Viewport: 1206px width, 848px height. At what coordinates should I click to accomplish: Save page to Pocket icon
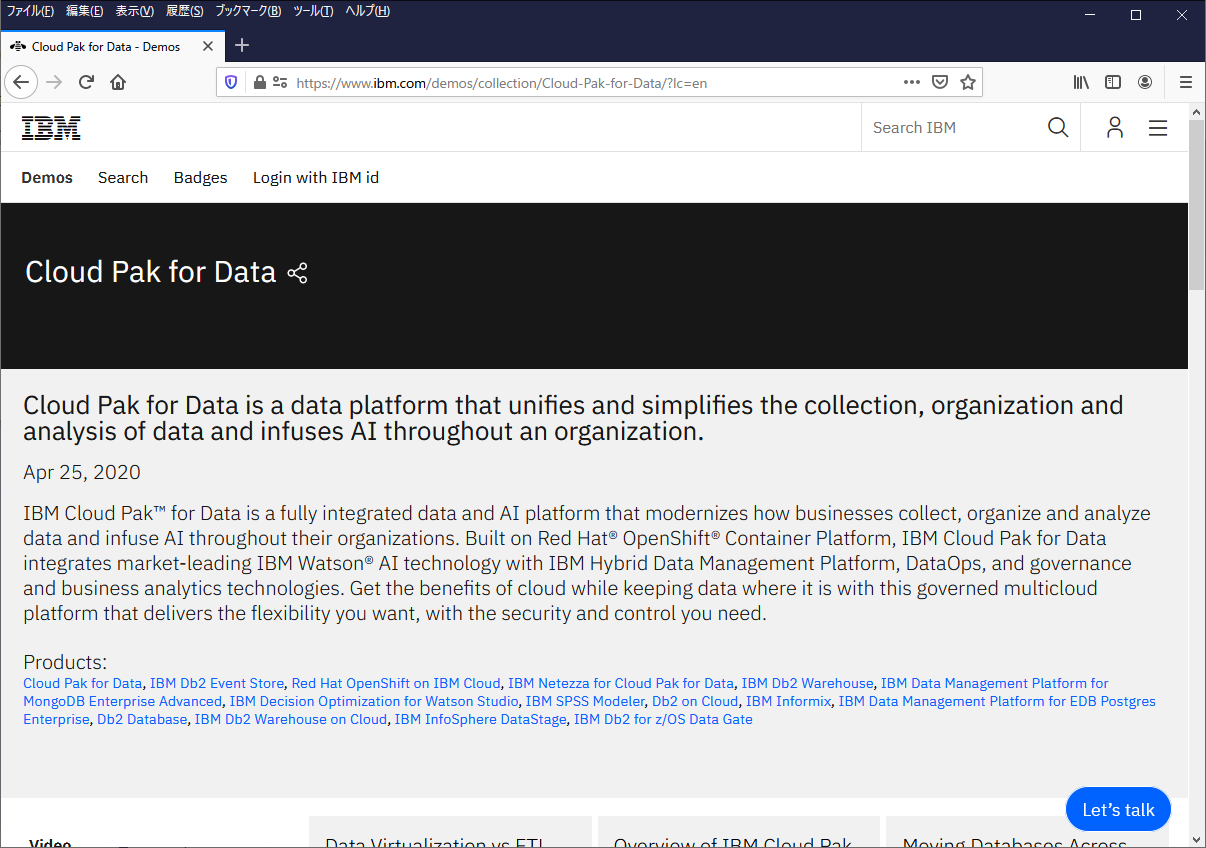pos(940,82)
